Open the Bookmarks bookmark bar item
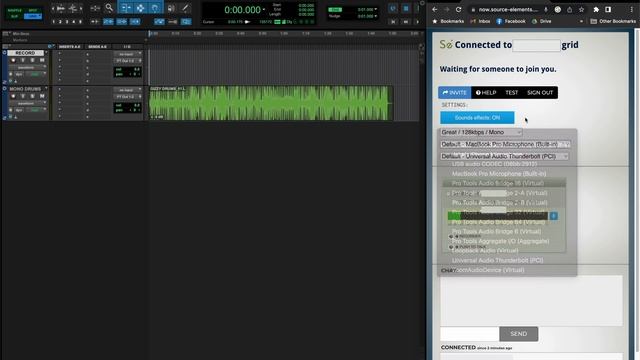The height and width of the screenshot is (360, 640). (448, 21)
